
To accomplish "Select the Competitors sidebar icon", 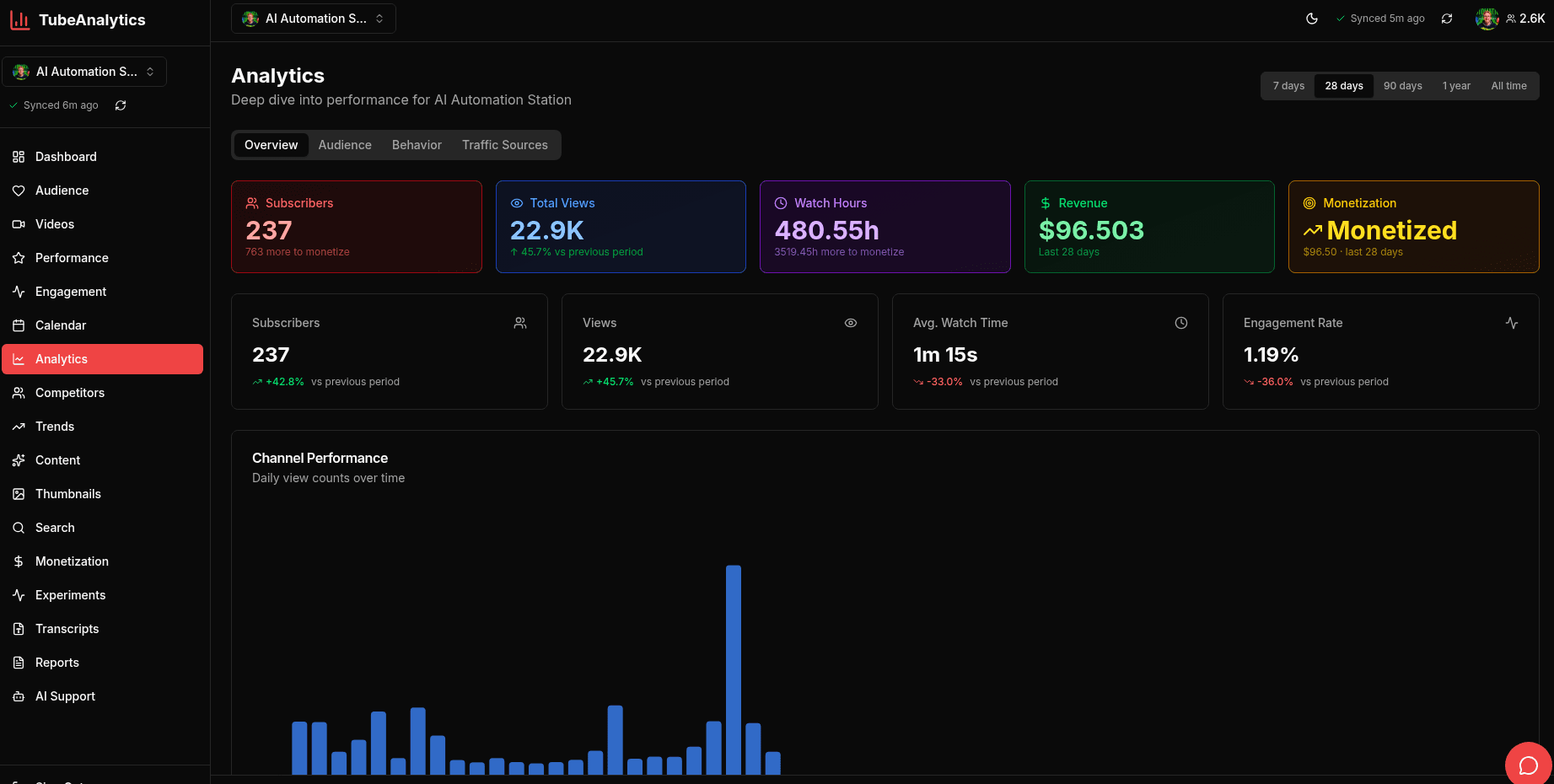I will (19, 392).
